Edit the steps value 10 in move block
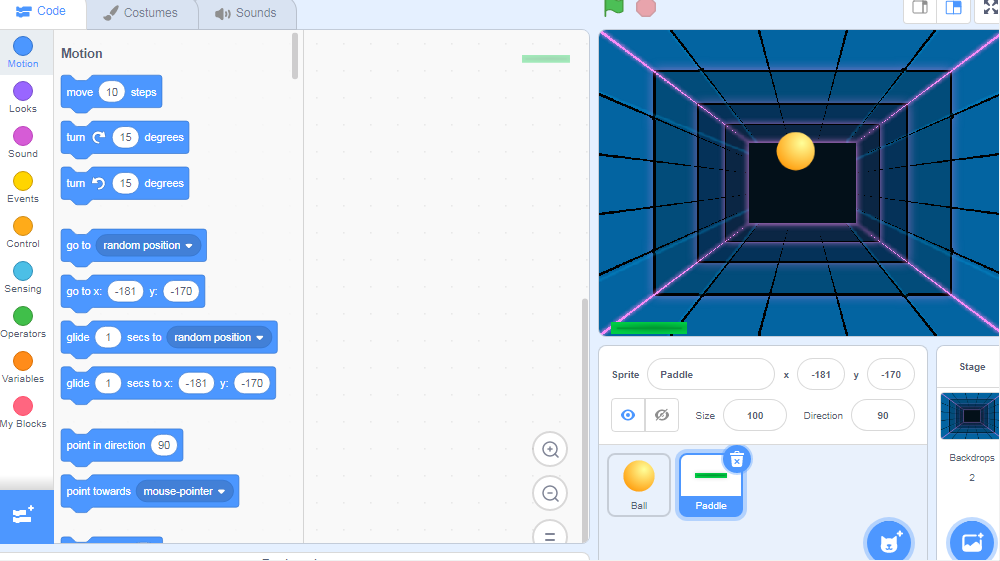 112,92
